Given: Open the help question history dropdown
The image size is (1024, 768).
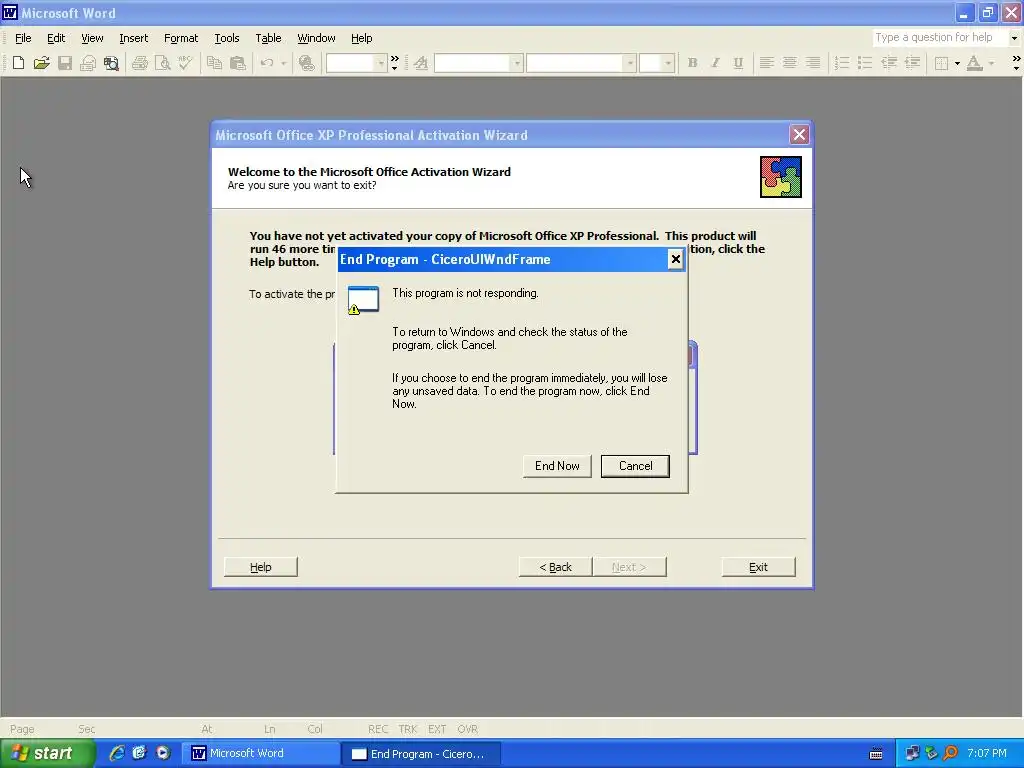Looking at the screenshot, I should tap(1014, 38).
